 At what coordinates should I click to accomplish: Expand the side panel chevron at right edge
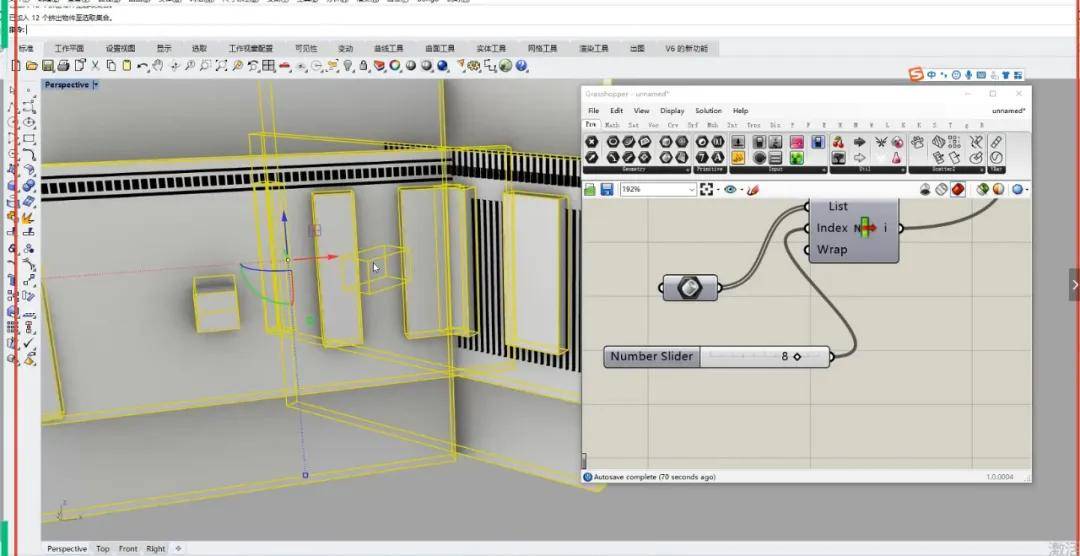pyautogui.click(x=1074, y=284)
